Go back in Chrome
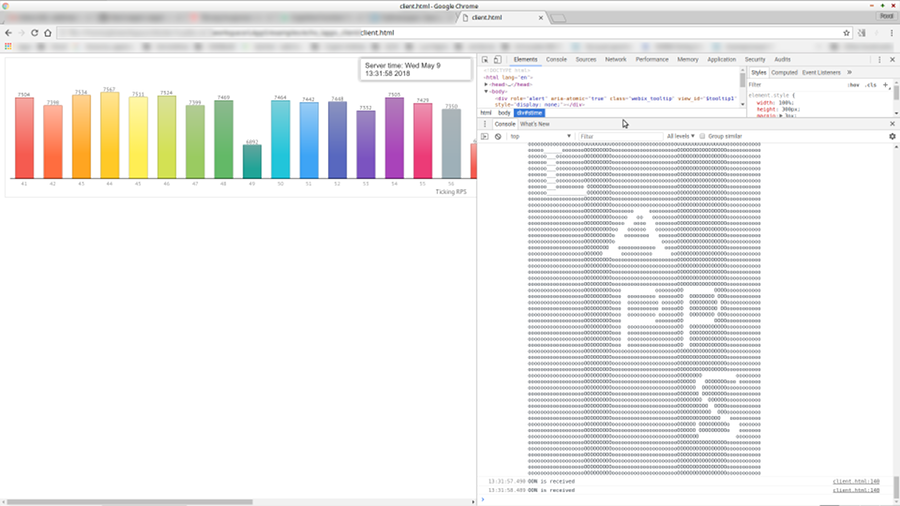Viewport: 900px width, 506px height. (9, 33)
